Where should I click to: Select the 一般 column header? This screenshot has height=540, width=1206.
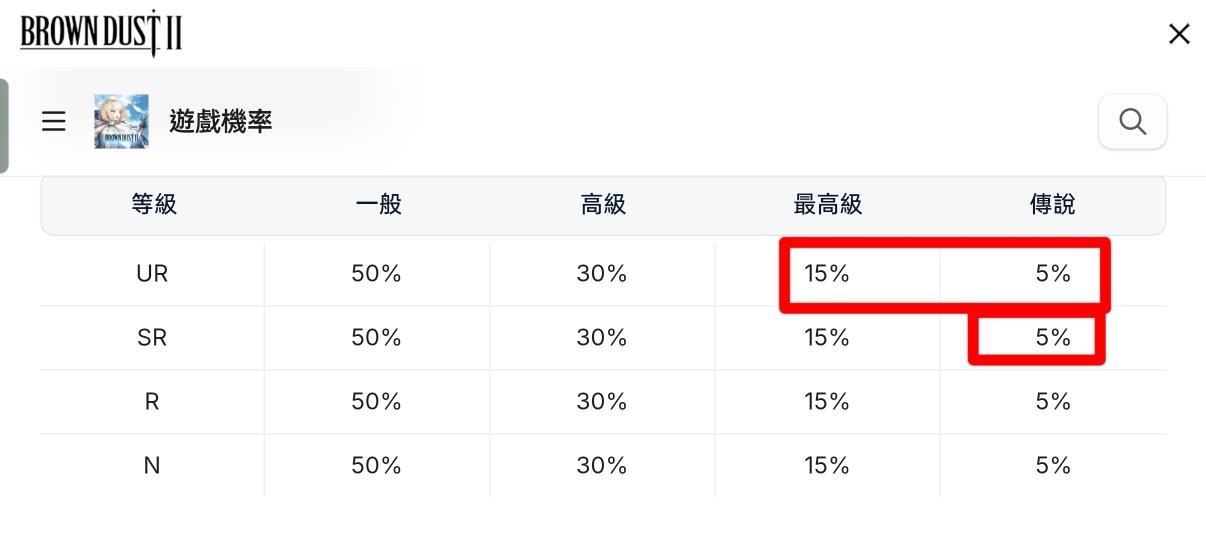pos(378,205)
